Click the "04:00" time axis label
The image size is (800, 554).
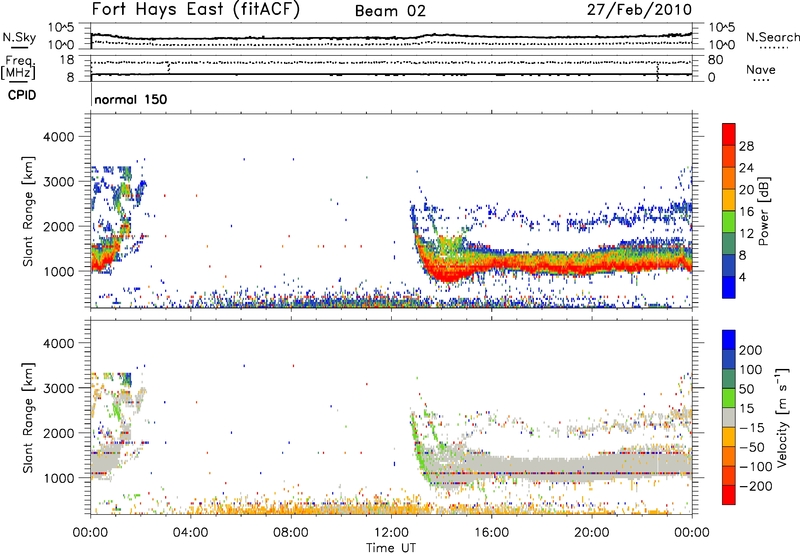(x=191, y=533)
